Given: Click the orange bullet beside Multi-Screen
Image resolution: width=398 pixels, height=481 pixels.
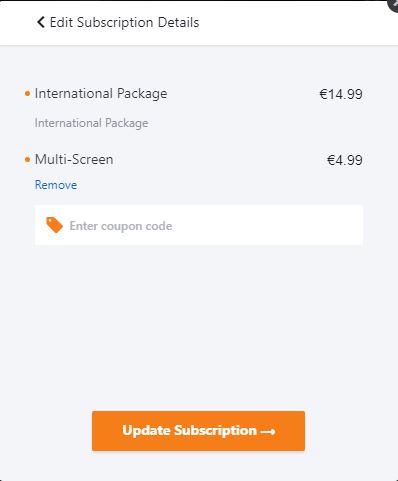Looking at the screenshot, I should coord(28,160).
